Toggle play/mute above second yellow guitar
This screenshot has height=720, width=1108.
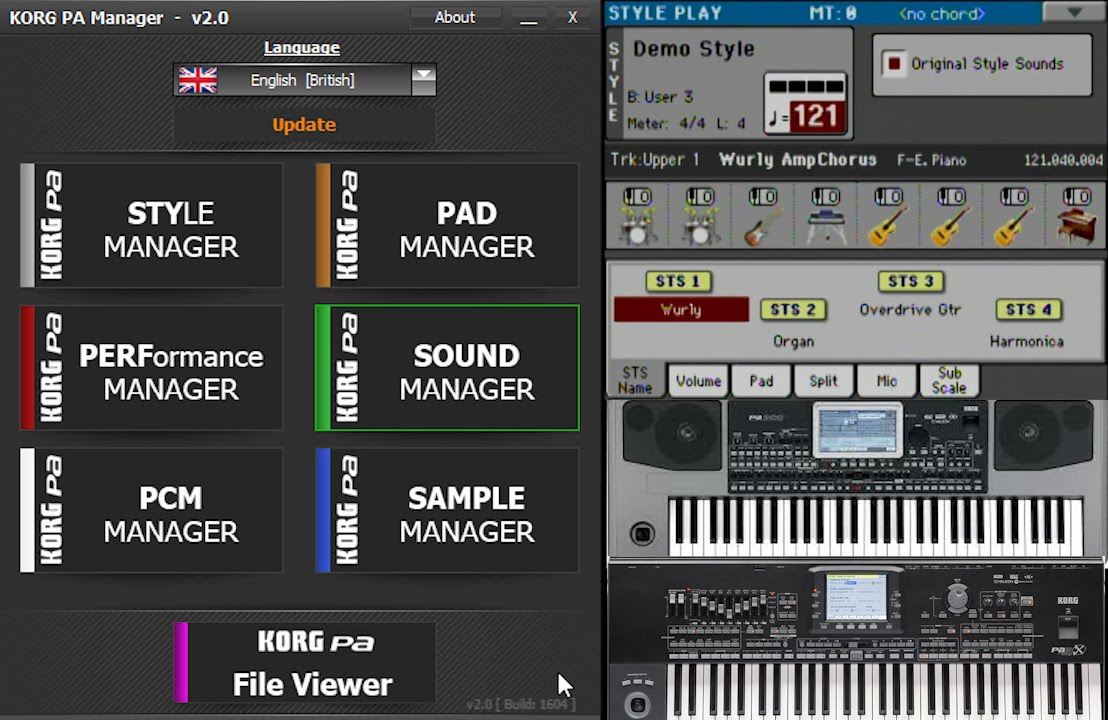pos(951,196)
